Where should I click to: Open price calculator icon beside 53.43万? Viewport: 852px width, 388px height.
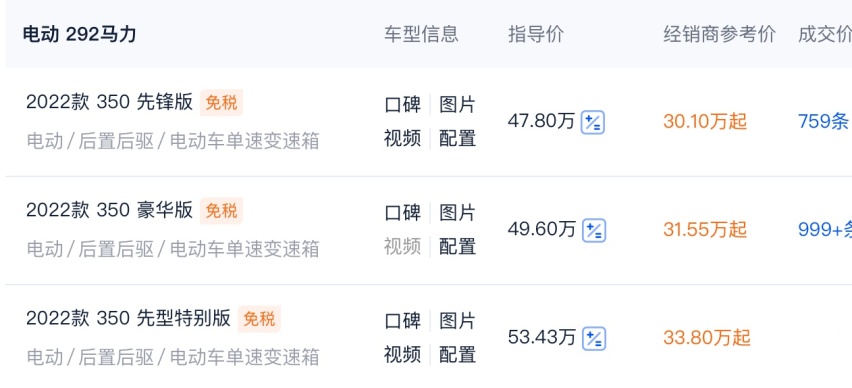594,339
